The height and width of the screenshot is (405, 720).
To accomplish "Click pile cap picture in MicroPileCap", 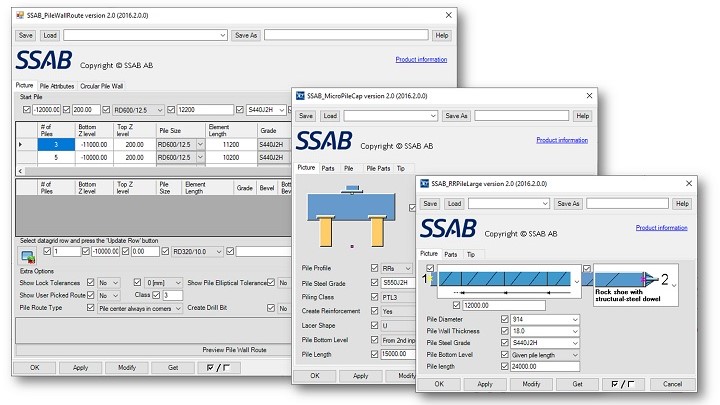I will click(351, 216).
